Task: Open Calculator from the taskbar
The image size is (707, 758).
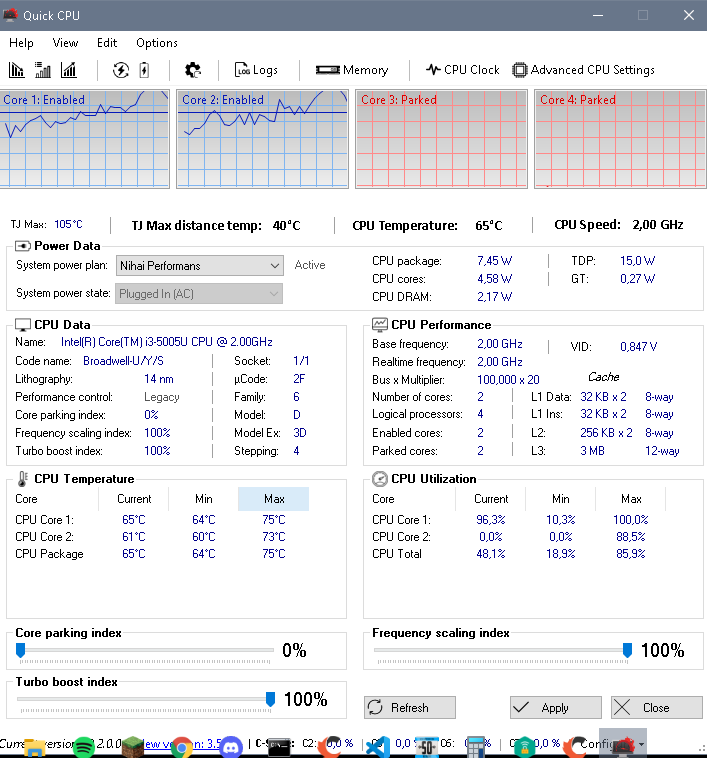Action: click(x=476, y=747)
